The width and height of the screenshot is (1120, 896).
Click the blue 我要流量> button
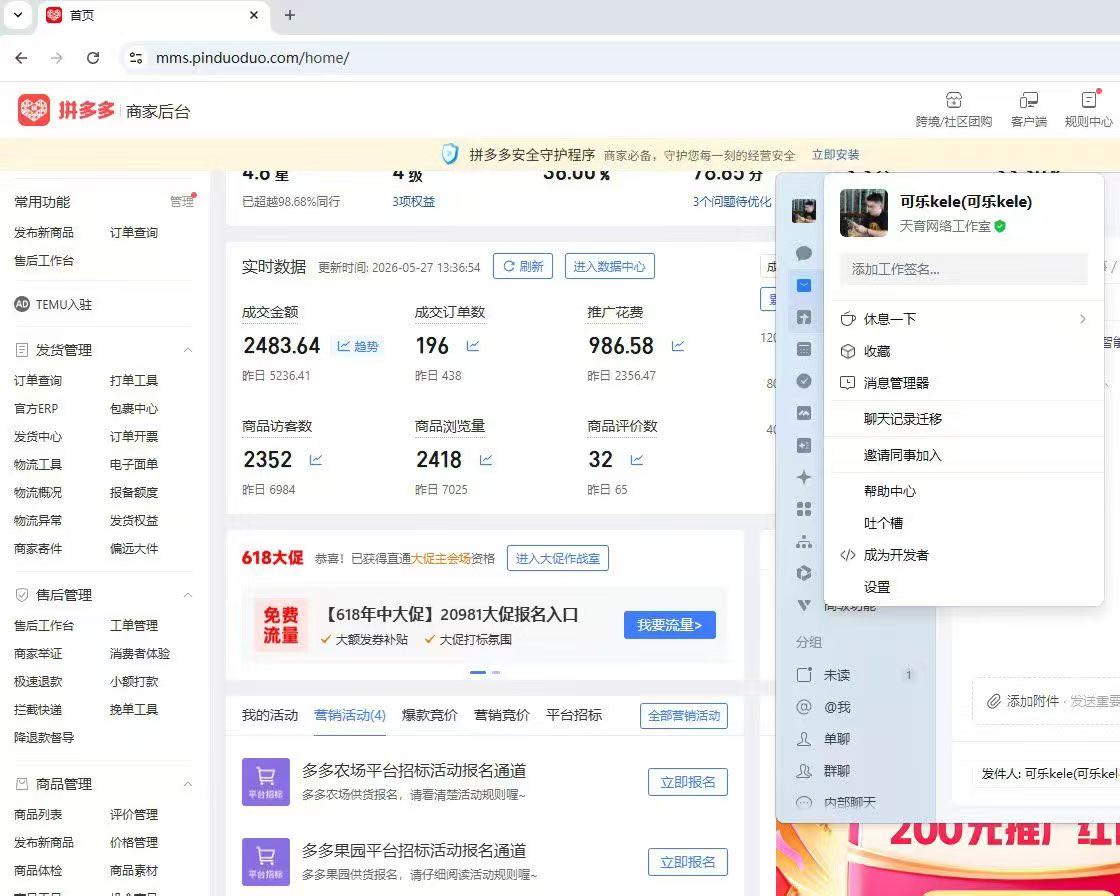click(669, 625)
